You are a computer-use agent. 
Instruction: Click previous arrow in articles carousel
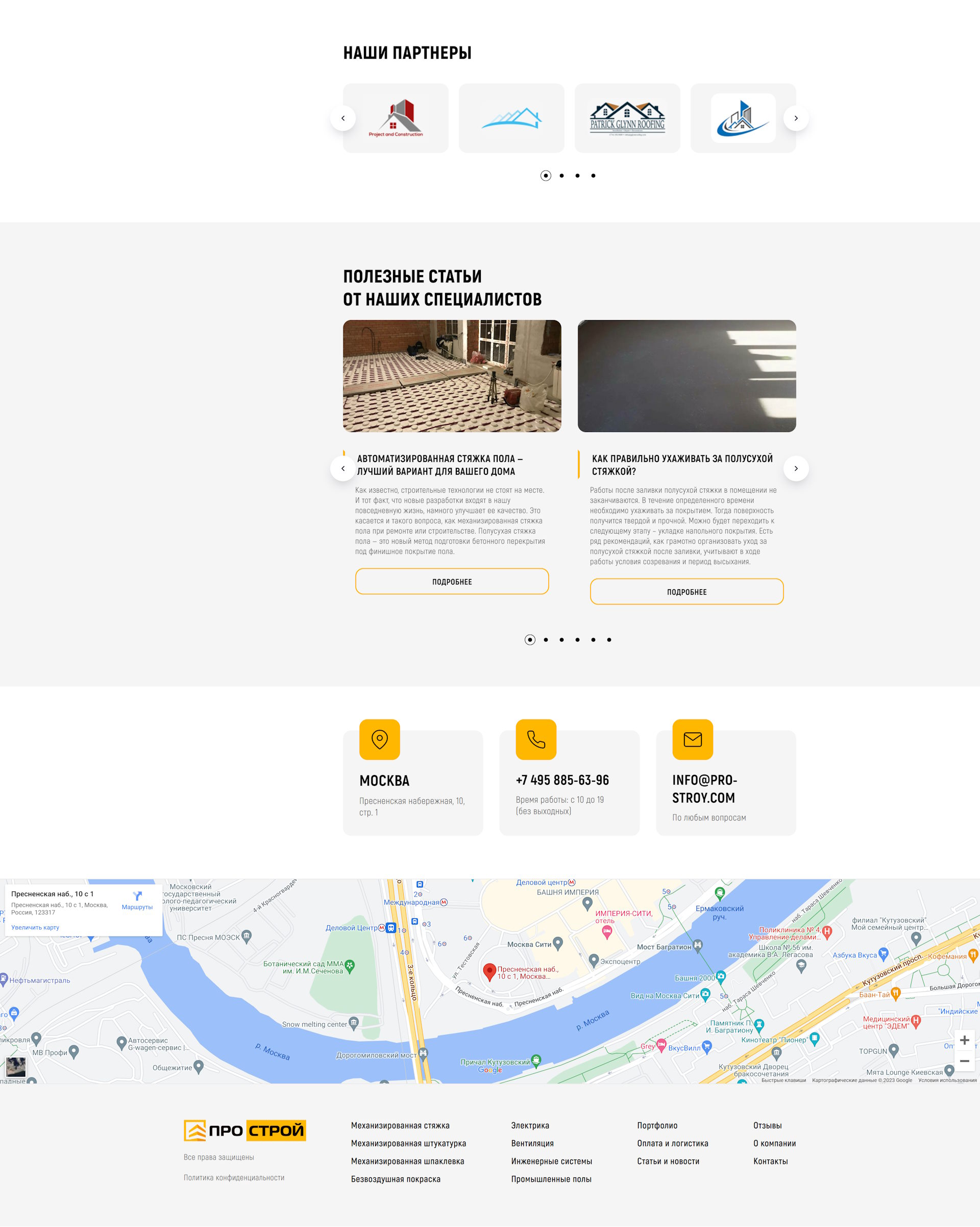pyautogui.click(x=343, y=468)
